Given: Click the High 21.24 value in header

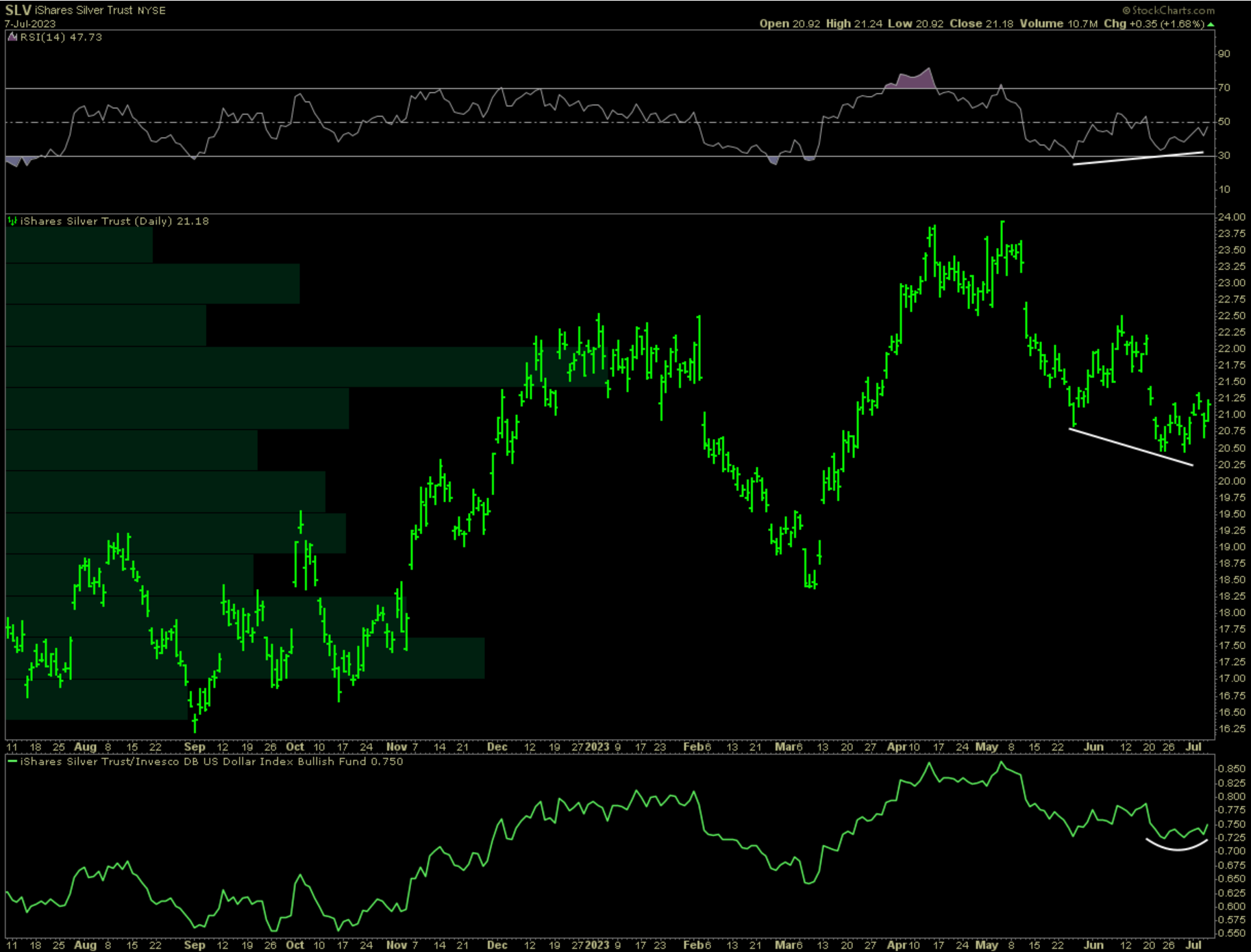Looking at the screenshot, I should [854, 24].
